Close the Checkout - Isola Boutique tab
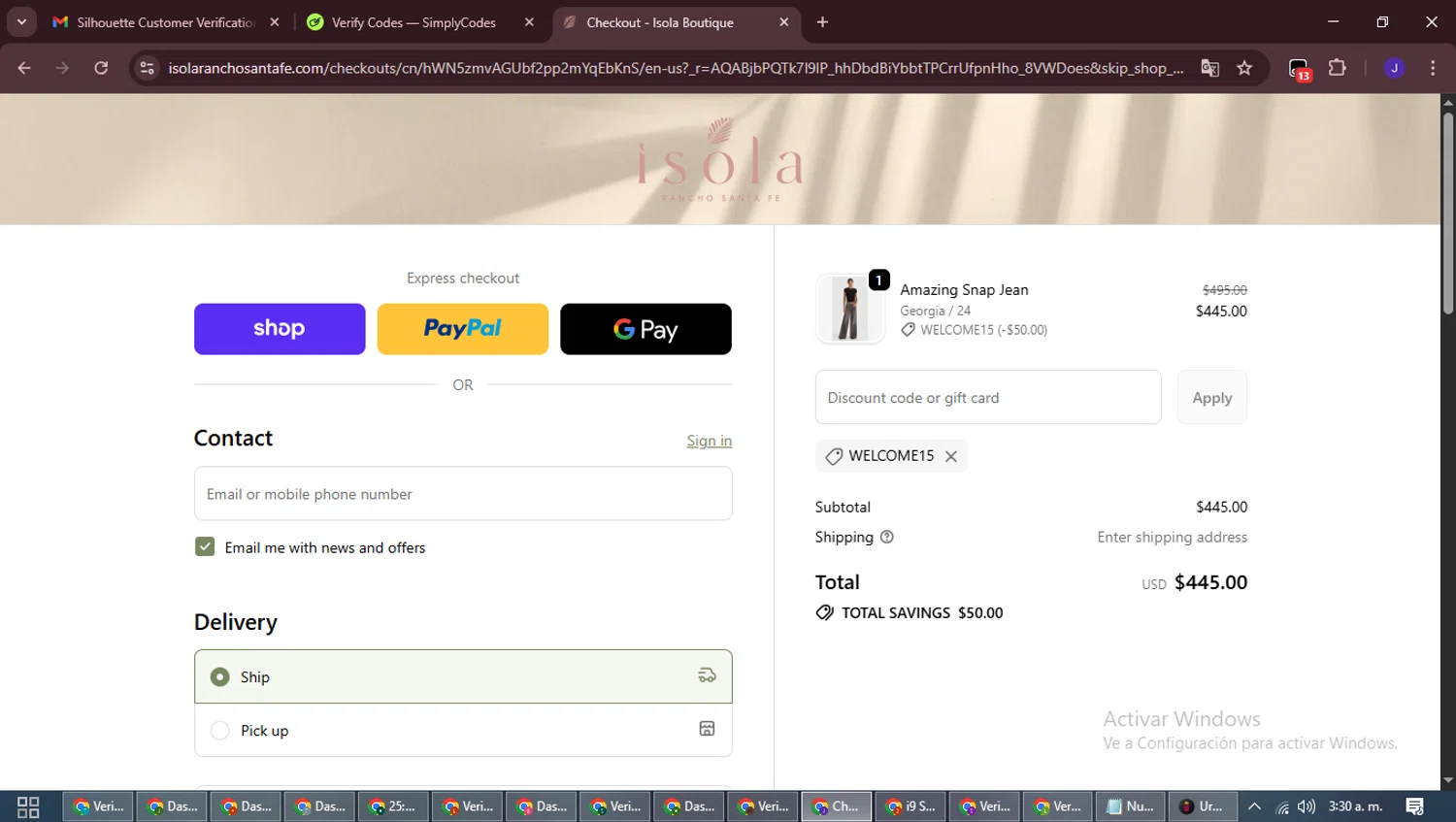The image size is (1456, 822). [x=784, y=22]
